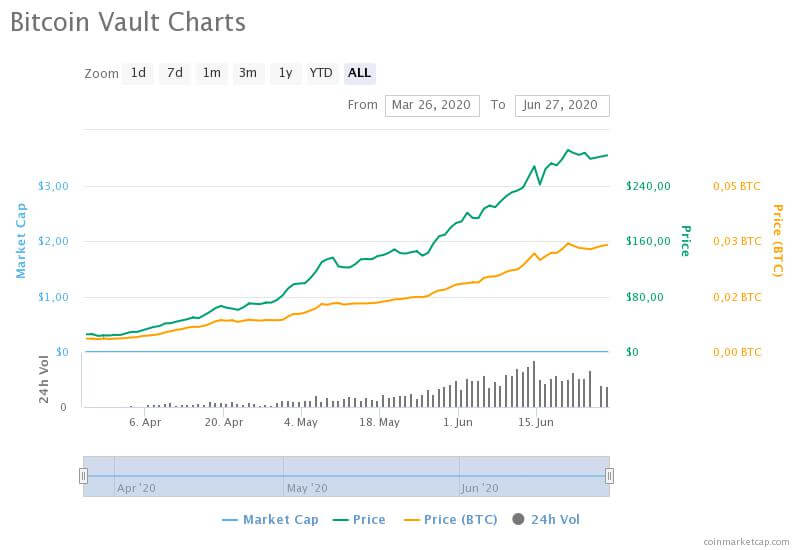
Task: Select the ALL zoom range
Action: [x=360, y=73]
